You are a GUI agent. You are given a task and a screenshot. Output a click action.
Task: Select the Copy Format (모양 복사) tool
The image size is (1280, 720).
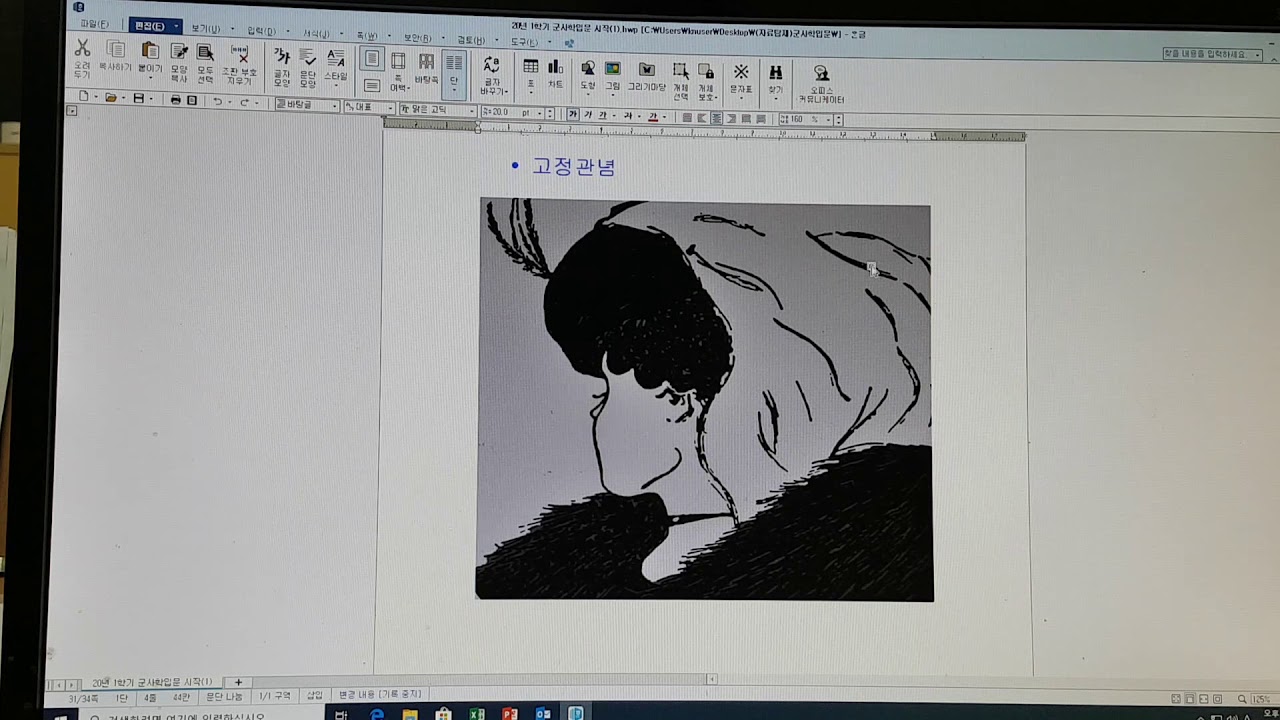[179, 53]
